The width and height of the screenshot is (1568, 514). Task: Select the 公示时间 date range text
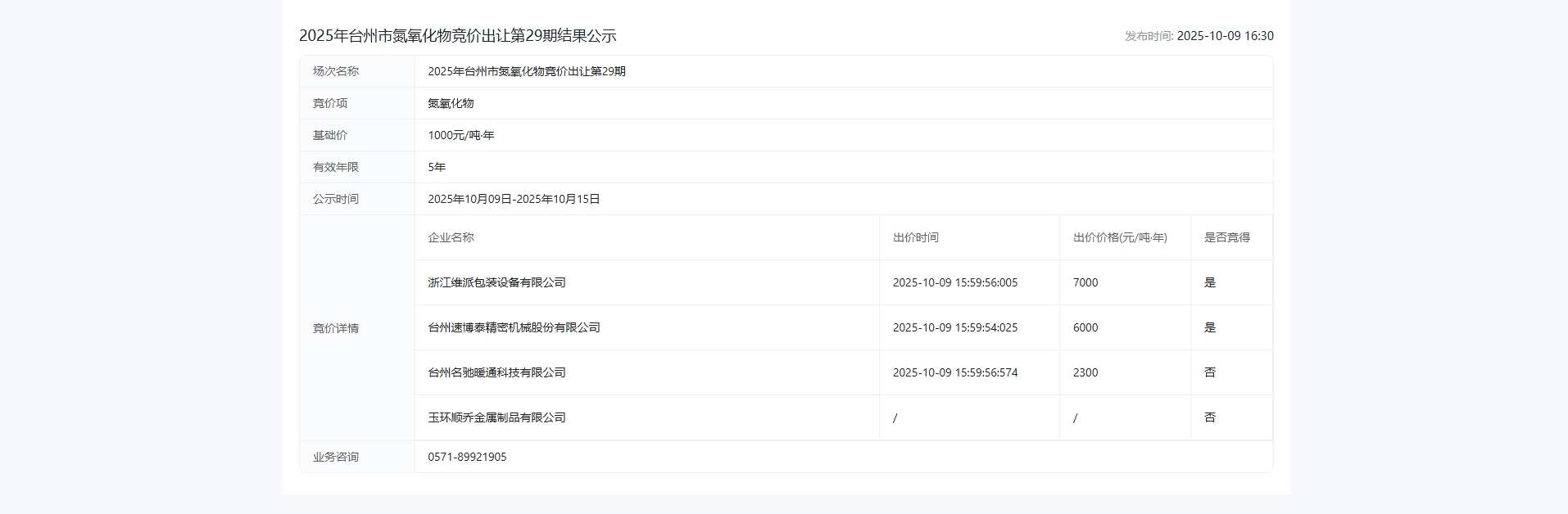click(514, 199)
